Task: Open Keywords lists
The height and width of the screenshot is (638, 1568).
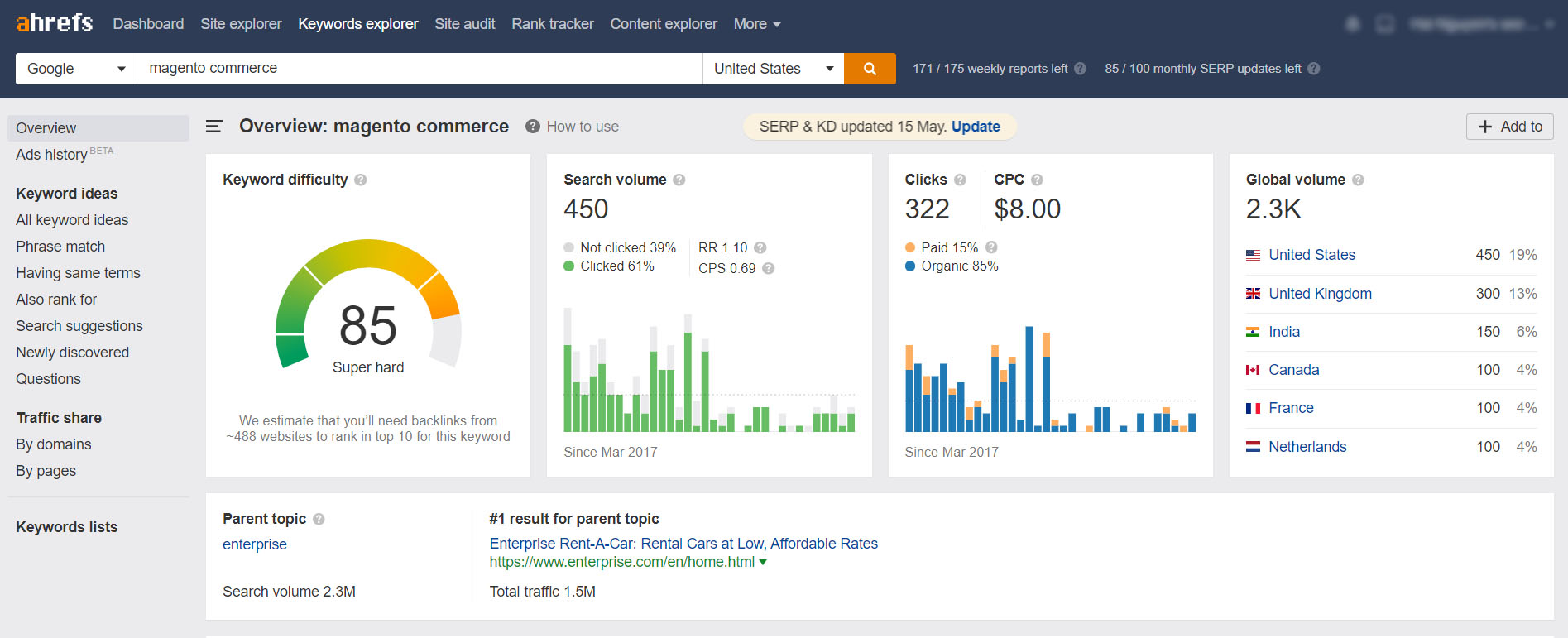Action: pyautogui.click(x=67, y=527)
